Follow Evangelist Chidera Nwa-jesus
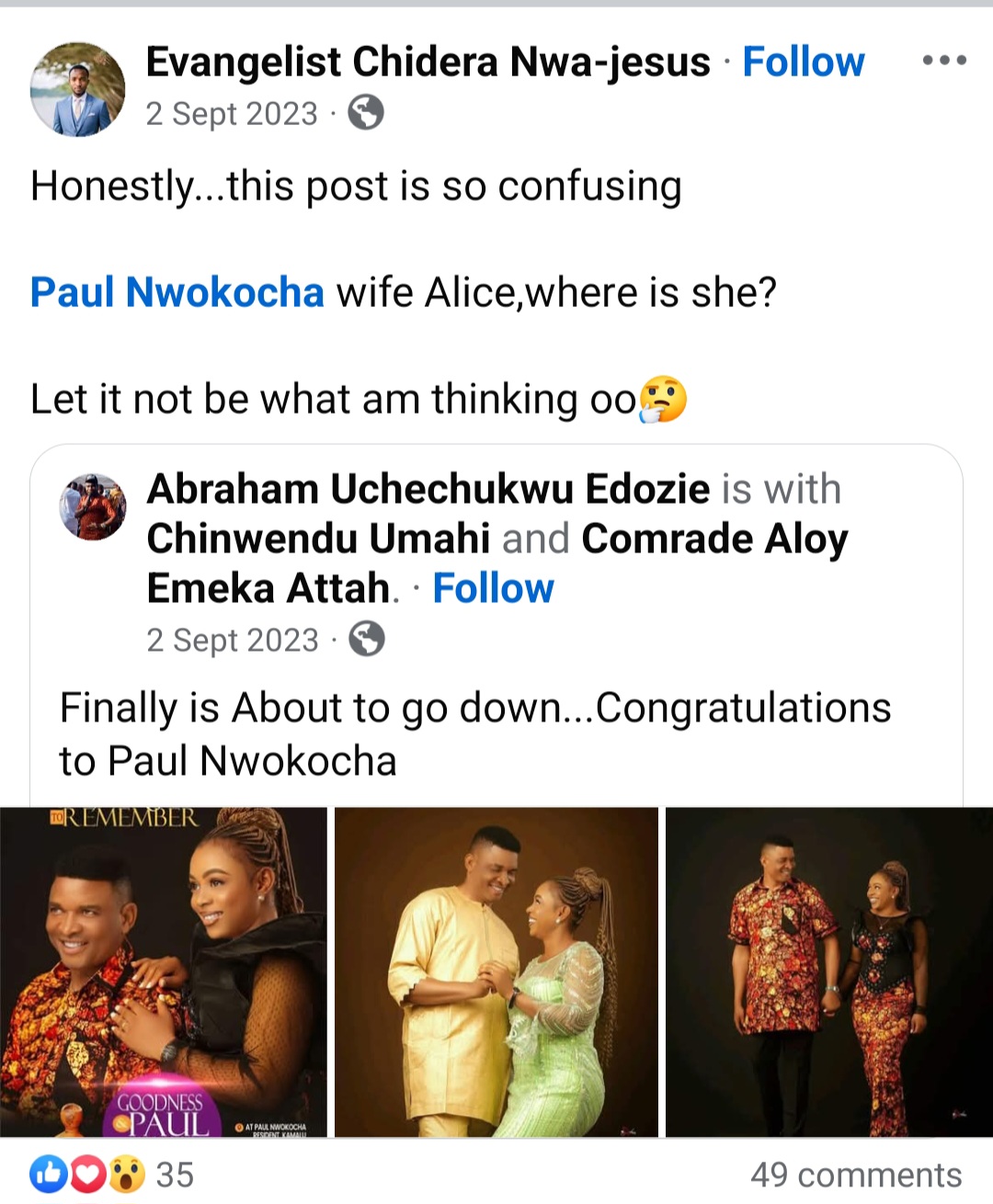The width and height of the screenshot is (993, 1204). point(803,62)
